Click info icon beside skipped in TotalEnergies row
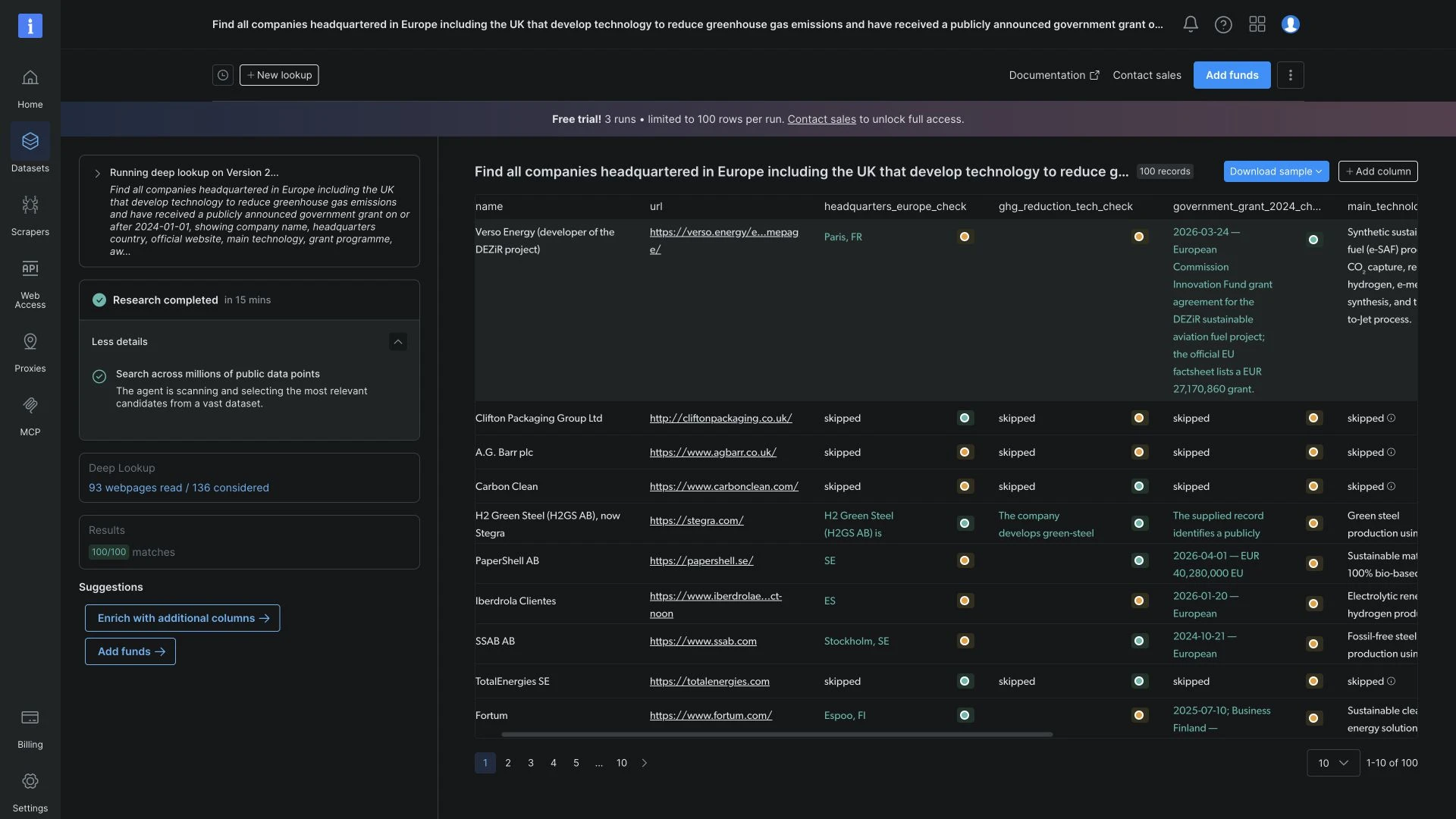This screenshot has width=1456, height=819. click(x=1391, y=681)
